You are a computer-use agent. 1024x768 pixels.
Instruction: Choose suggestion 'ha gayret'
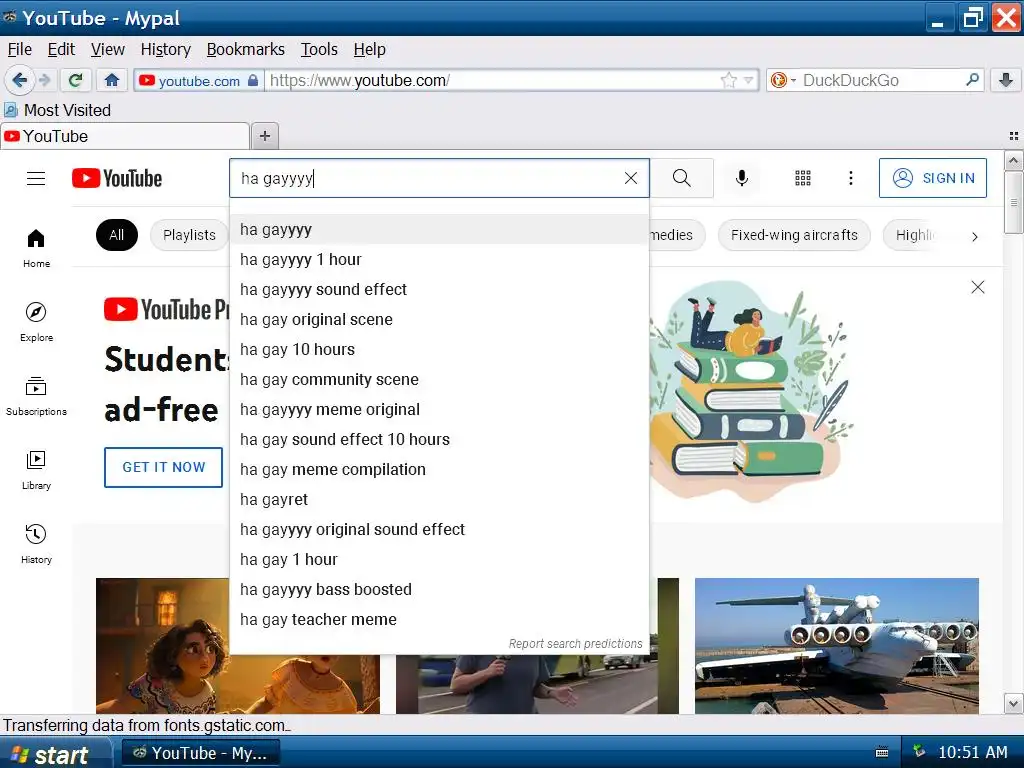(x=439, y=500)
